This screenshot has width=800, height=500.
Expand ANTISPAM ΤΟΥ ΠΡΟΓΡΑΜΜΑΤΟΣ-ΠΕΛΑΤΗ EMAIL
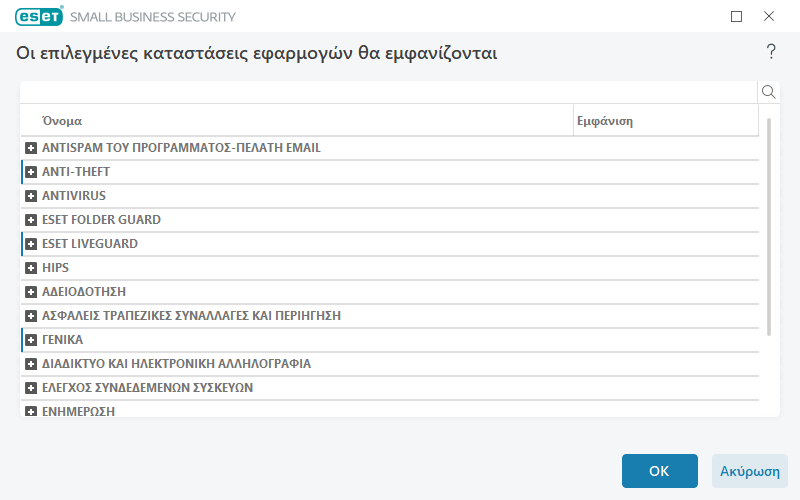pos(31,148)
